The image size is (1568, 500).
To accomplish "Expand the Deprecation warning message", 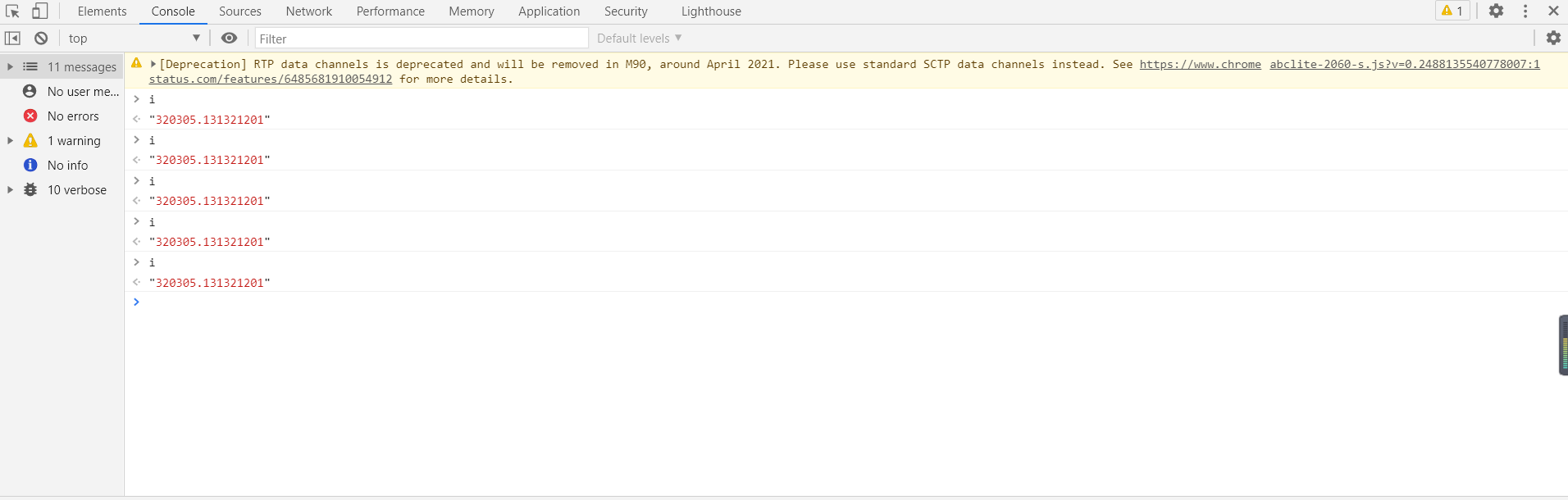I will pos(153,64).
